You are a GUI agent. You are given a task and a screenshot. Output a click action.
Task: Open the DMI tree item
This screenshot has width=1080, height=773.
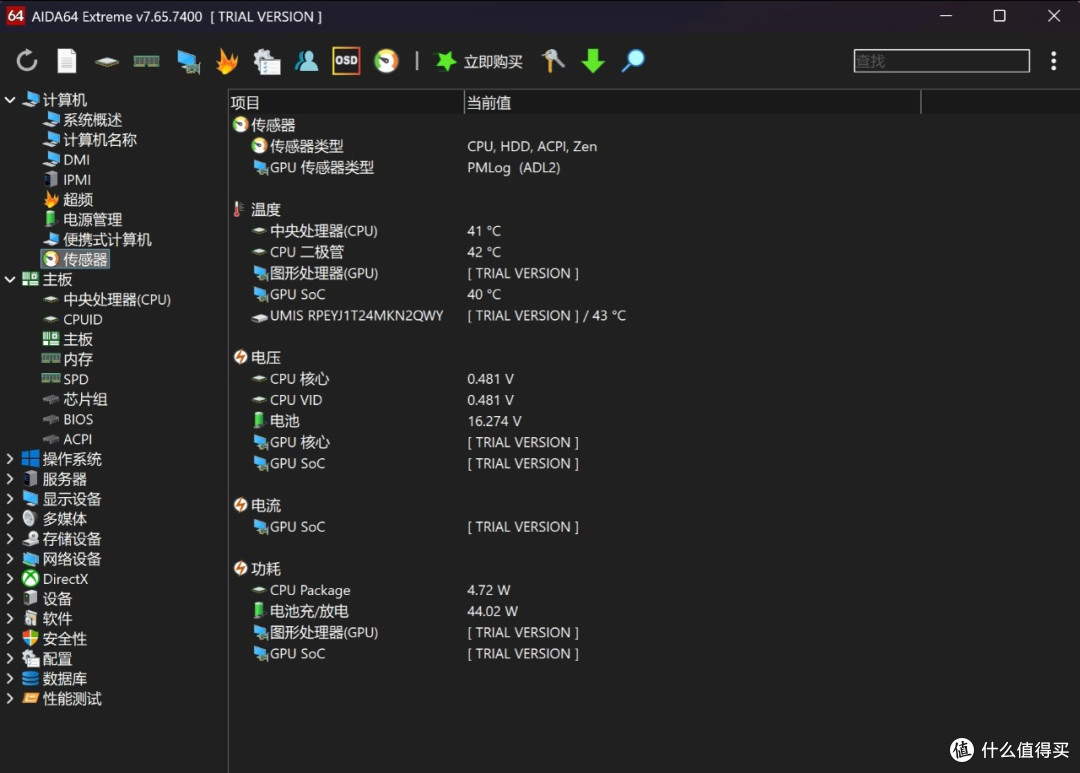point(67,160)
